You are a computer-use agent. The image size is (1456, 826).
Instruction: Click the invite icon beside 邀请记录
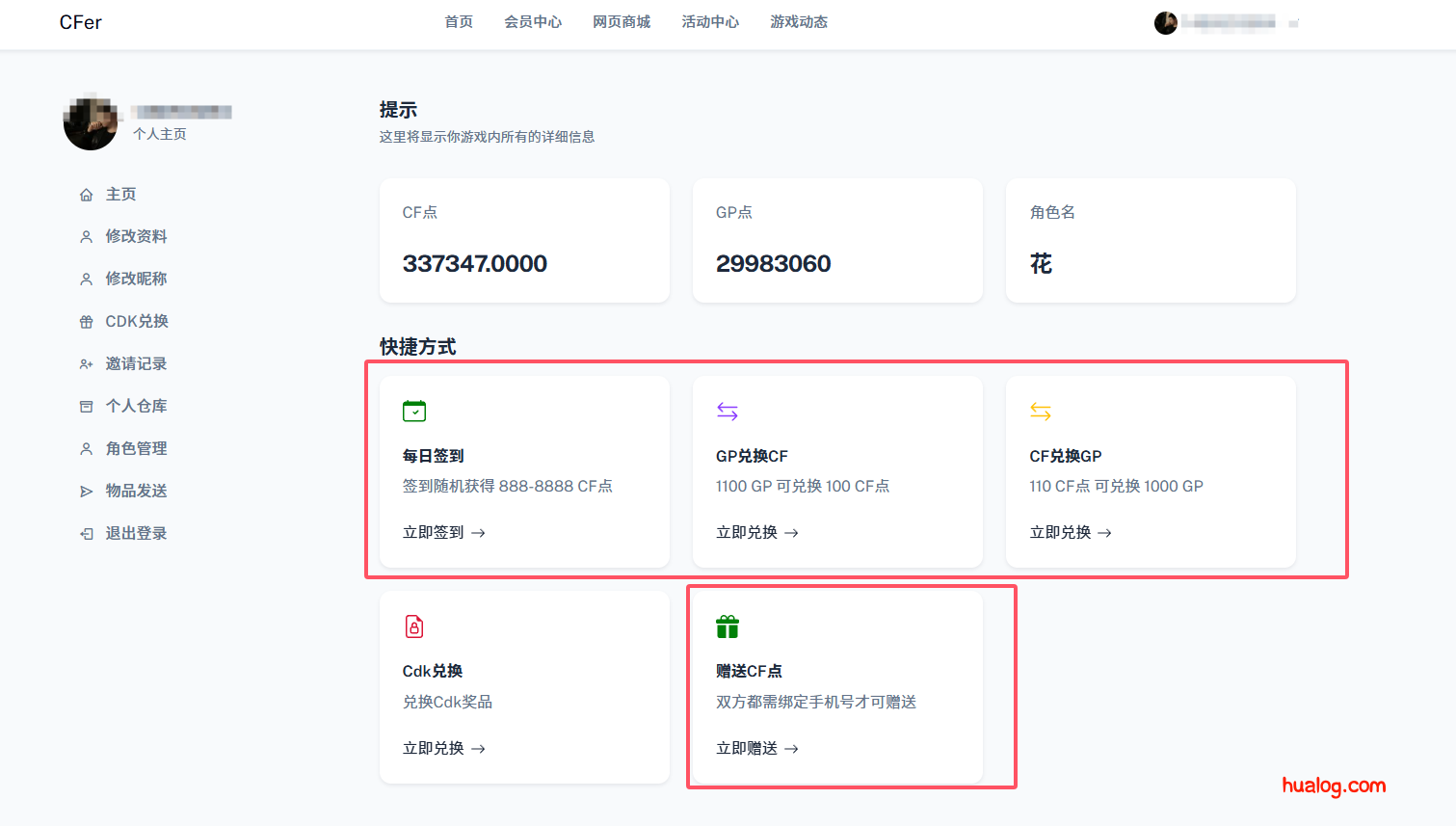tap(86, 363)
